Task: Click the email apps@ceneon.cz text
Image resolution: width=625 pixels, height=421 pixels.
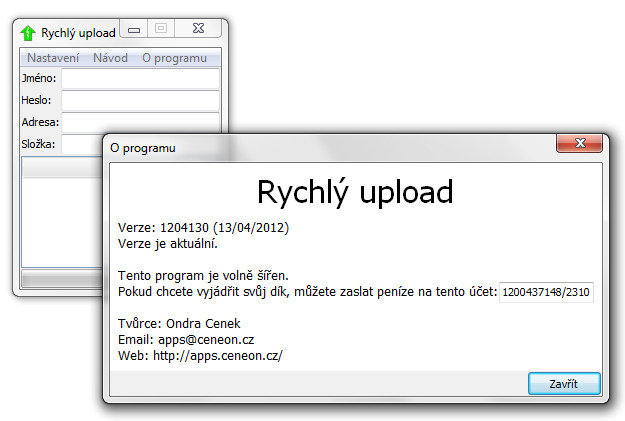Action: pos(206,340)
